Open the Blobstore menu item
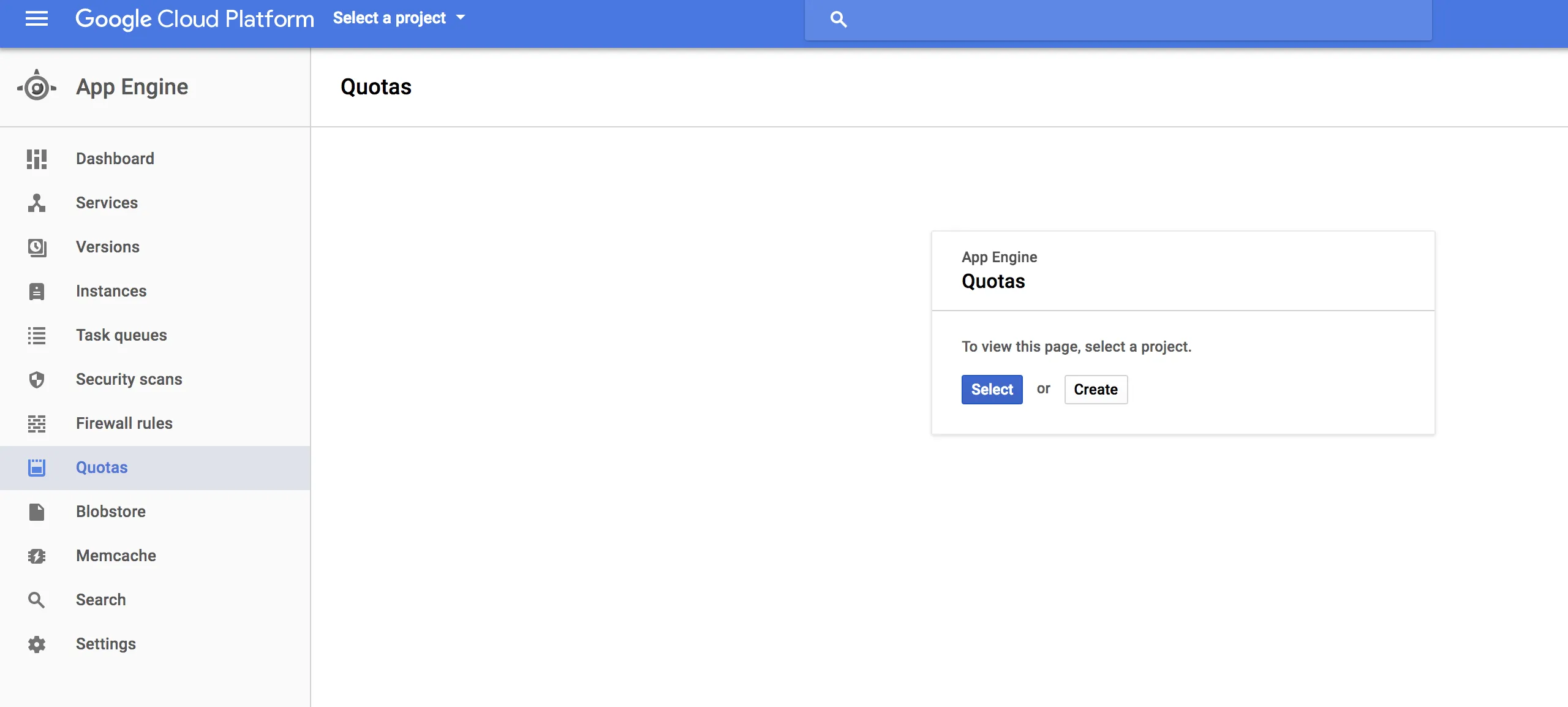The height and width of the screenshot is (707, 1568). [110, 512]
